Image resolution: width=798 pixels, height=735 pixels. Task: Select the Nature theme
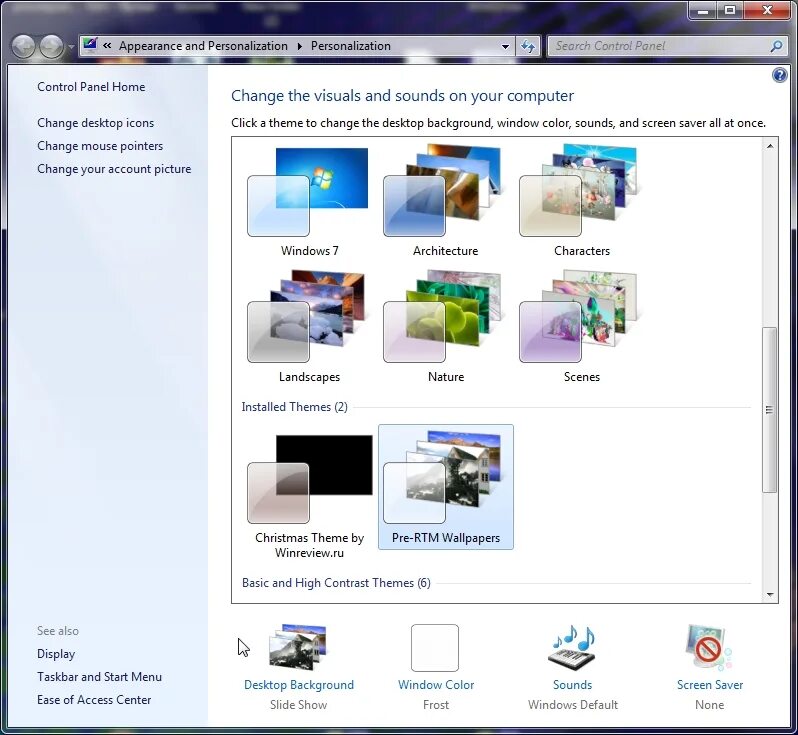pos(445,327)
